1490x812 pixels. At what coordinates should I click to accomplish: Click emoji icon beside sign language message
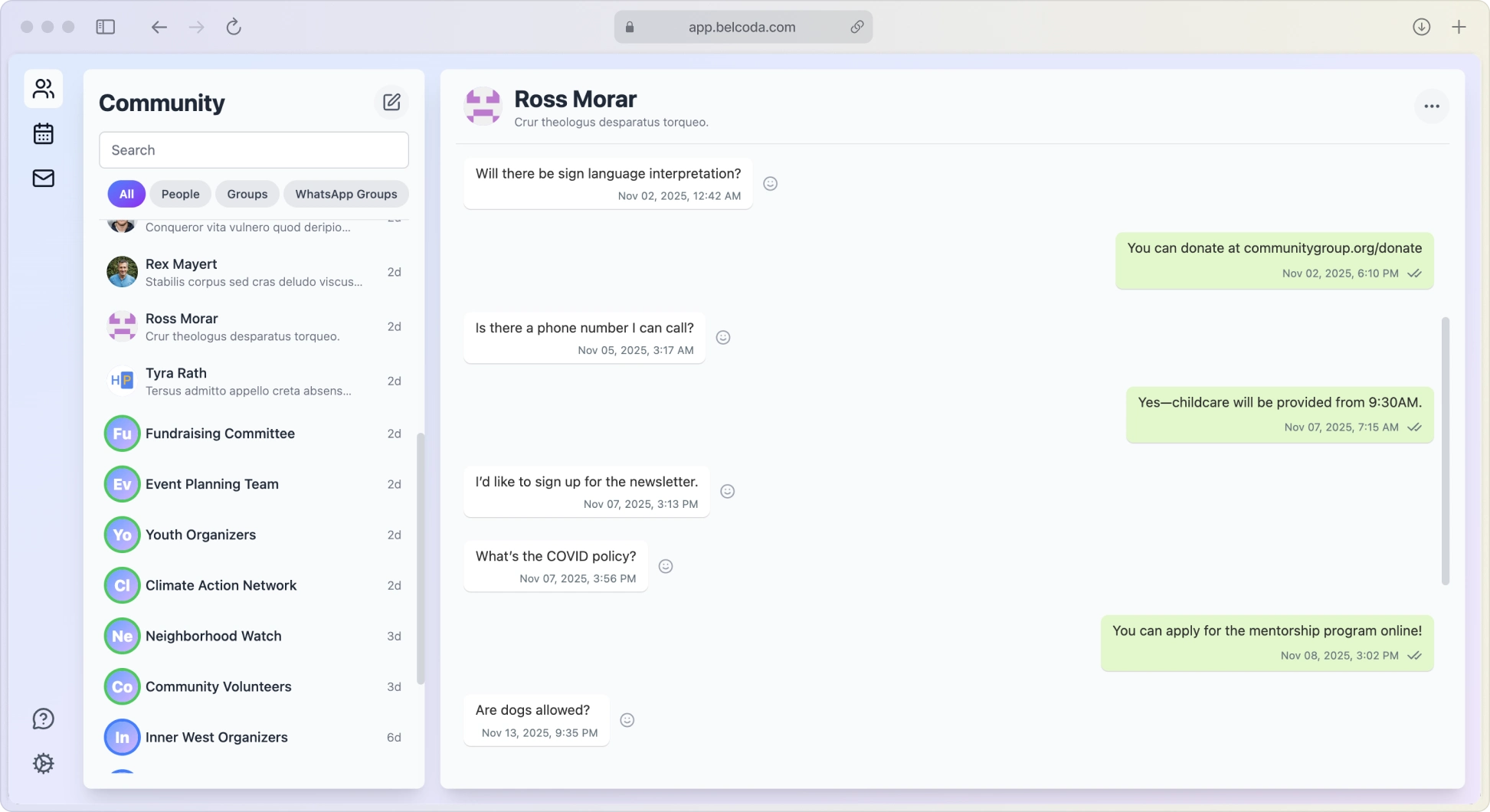pyautogui.click(x=770, y=184)
